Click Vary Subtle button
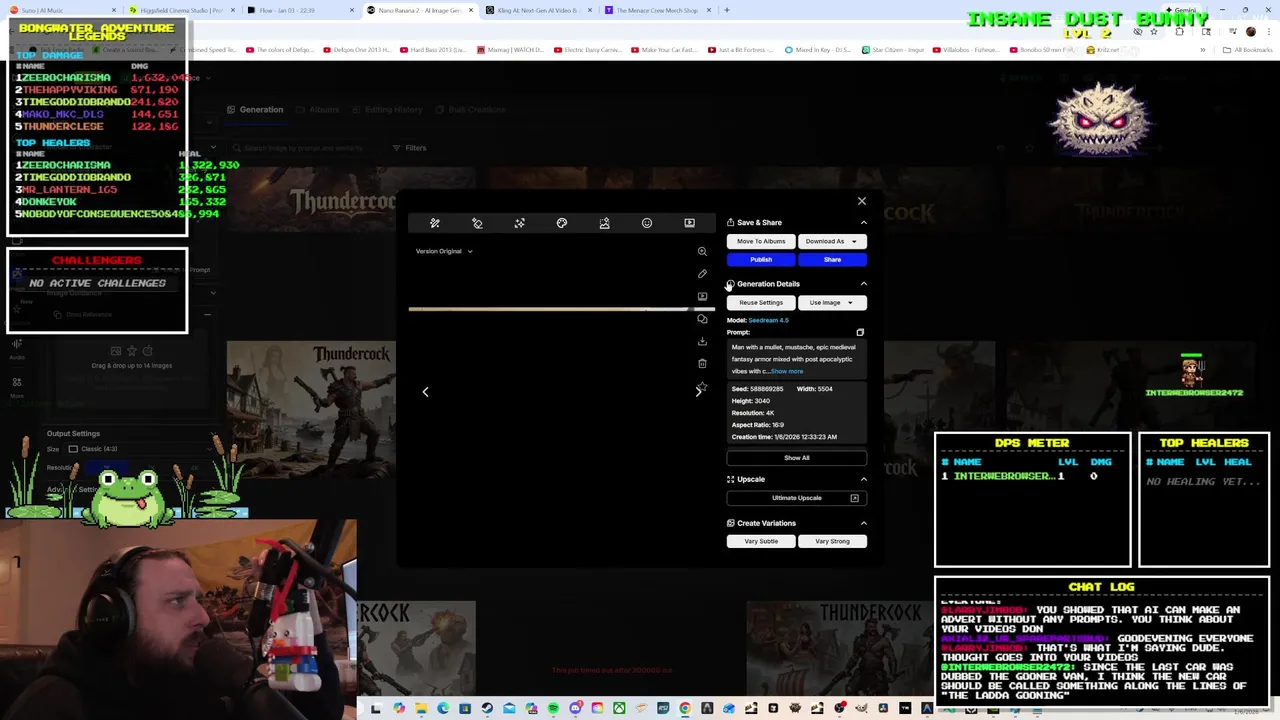 761,541
